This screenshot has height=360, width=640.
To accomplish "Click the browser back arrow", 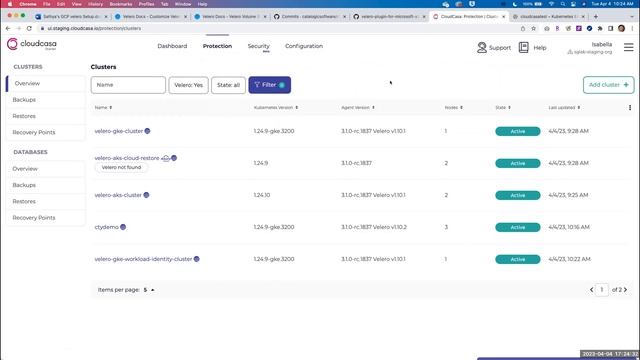I will [8, 29].
